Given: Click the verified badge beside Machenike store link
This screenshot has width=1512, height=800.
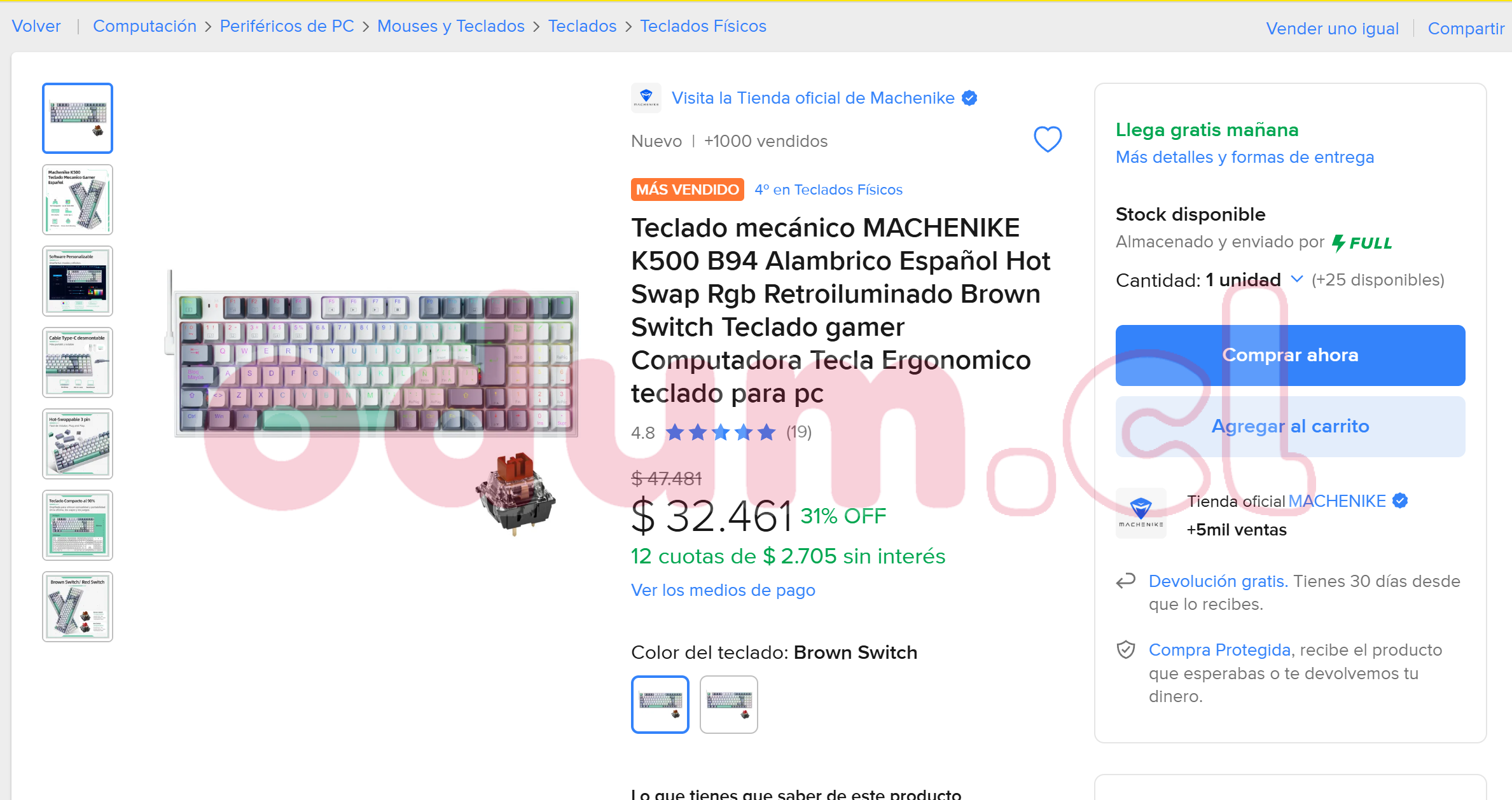Looking at the screenshot, I should tap(969, 98).
